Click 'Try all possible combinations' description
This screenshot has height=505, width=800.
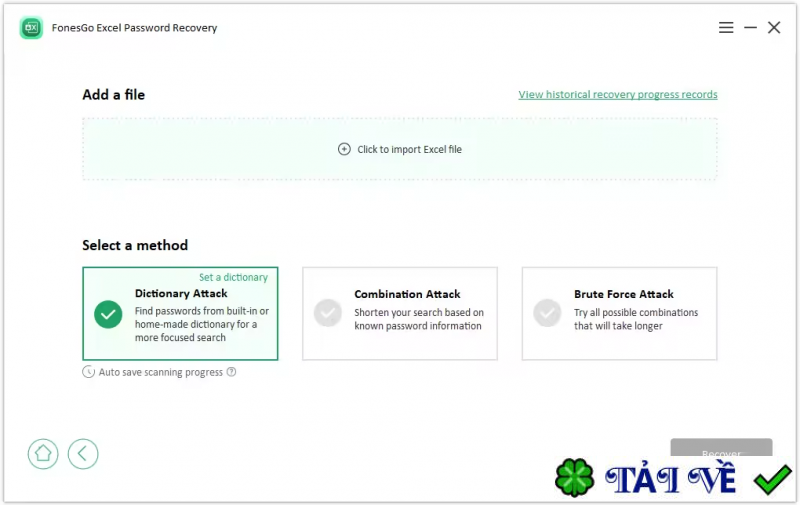[636, 312]
